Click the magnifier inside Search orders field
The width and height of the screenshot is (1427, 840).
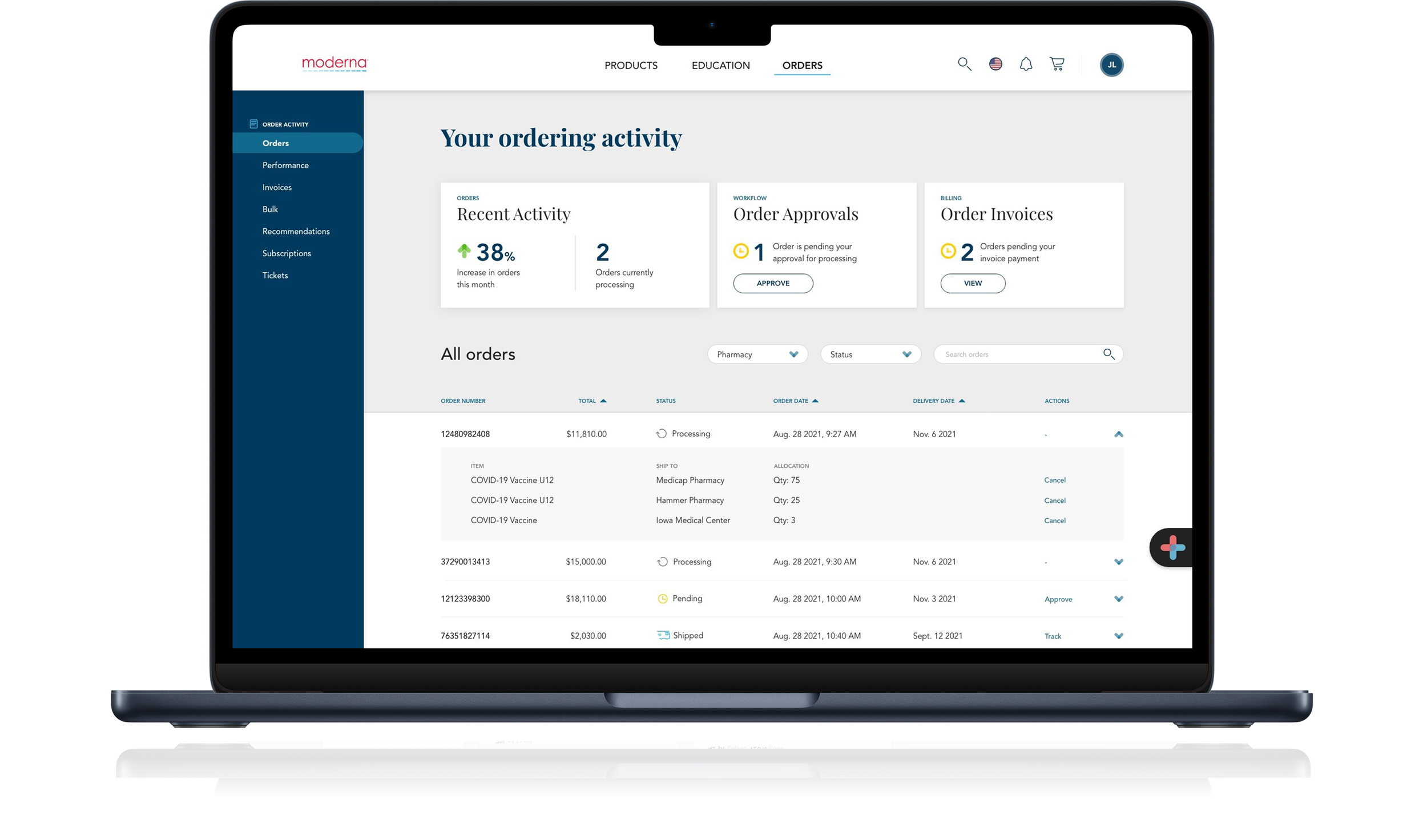click(x=1108, y=354)
